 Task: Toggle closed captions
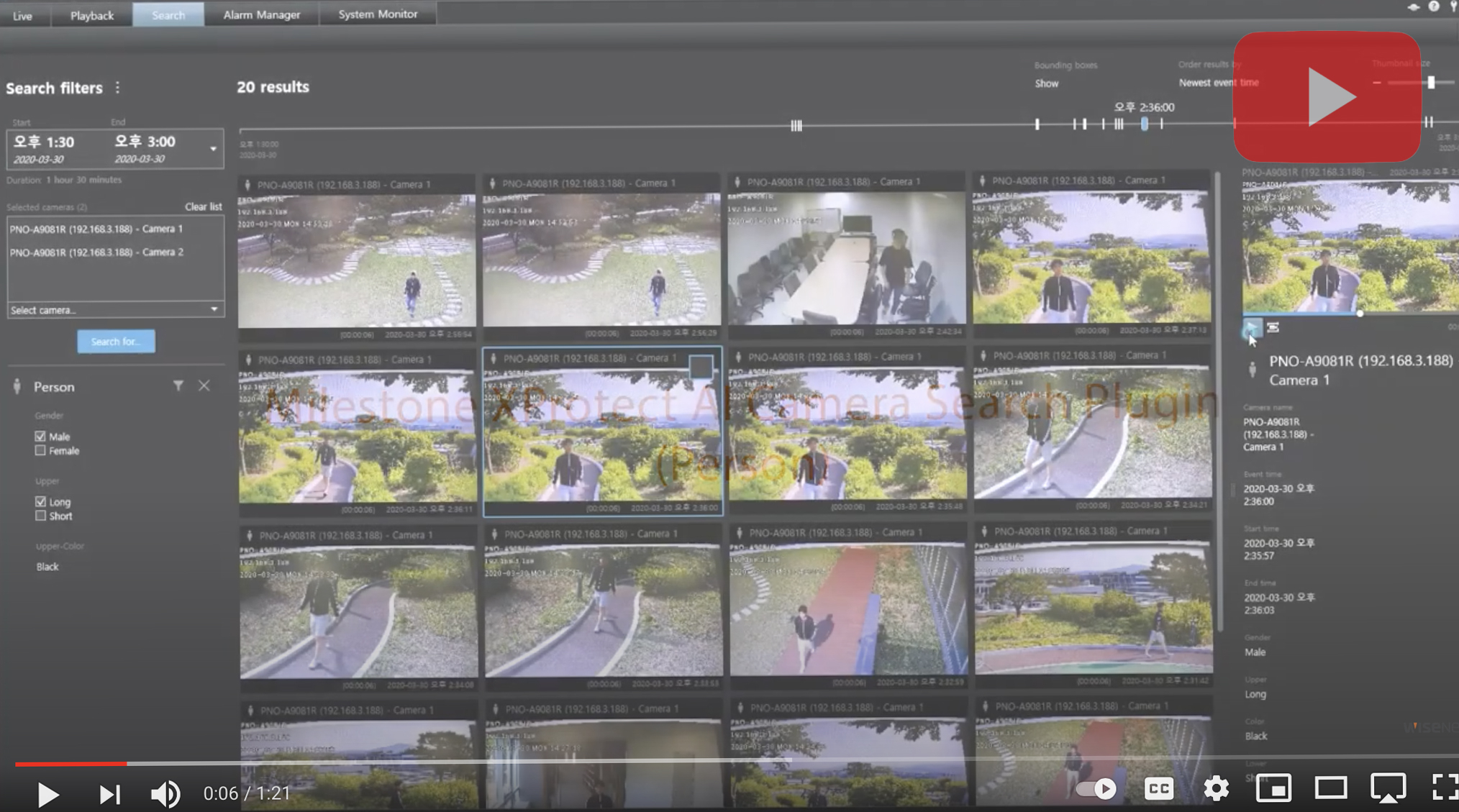(1158, 789)
